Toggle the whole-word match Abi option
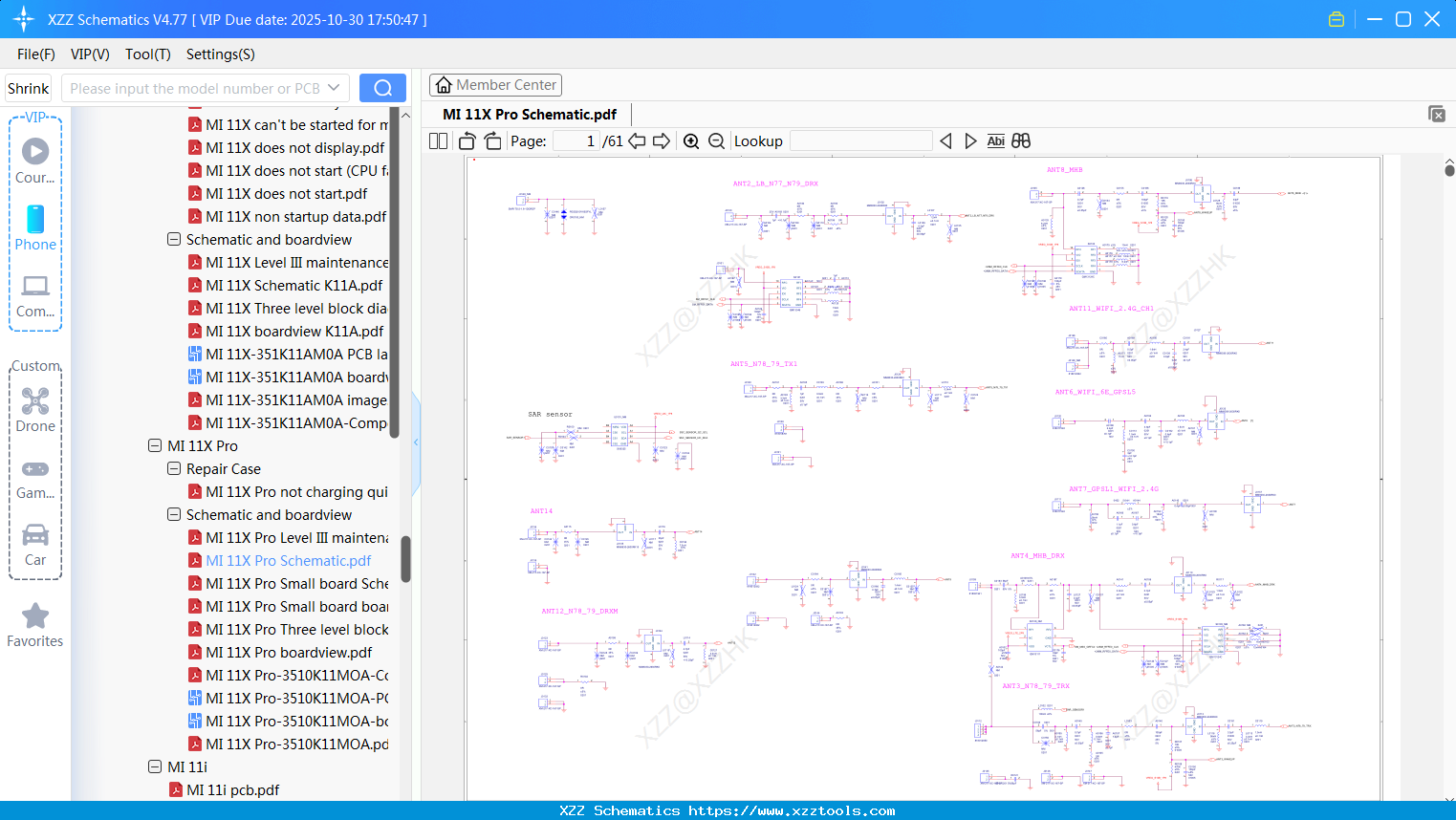Screen dimensions: 1456x820 (995, 141)
